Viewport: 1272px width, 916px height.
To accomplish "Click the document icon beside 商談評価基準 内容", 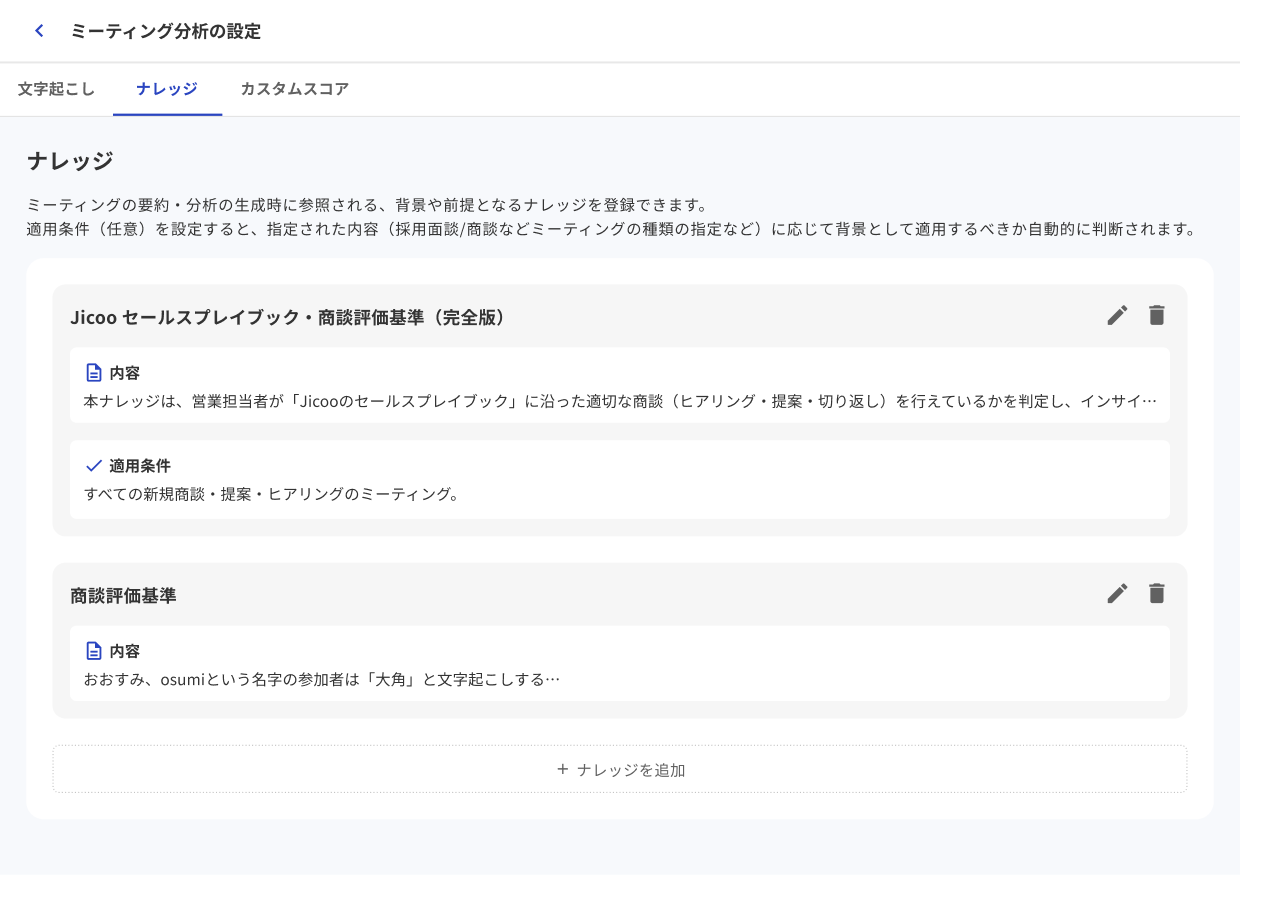I will [x=93, y=650].
